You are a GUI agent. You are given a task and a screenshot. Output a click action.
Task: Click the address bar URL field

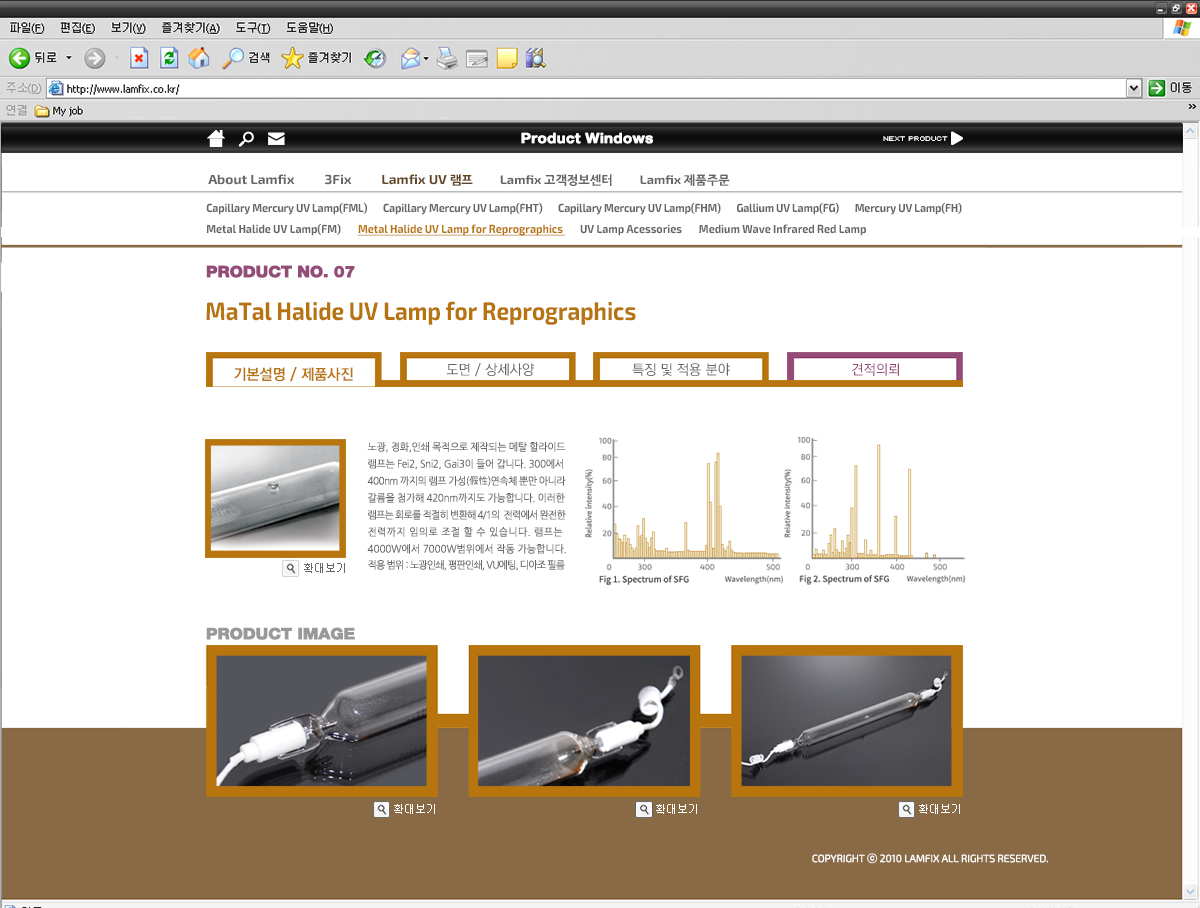590,88
